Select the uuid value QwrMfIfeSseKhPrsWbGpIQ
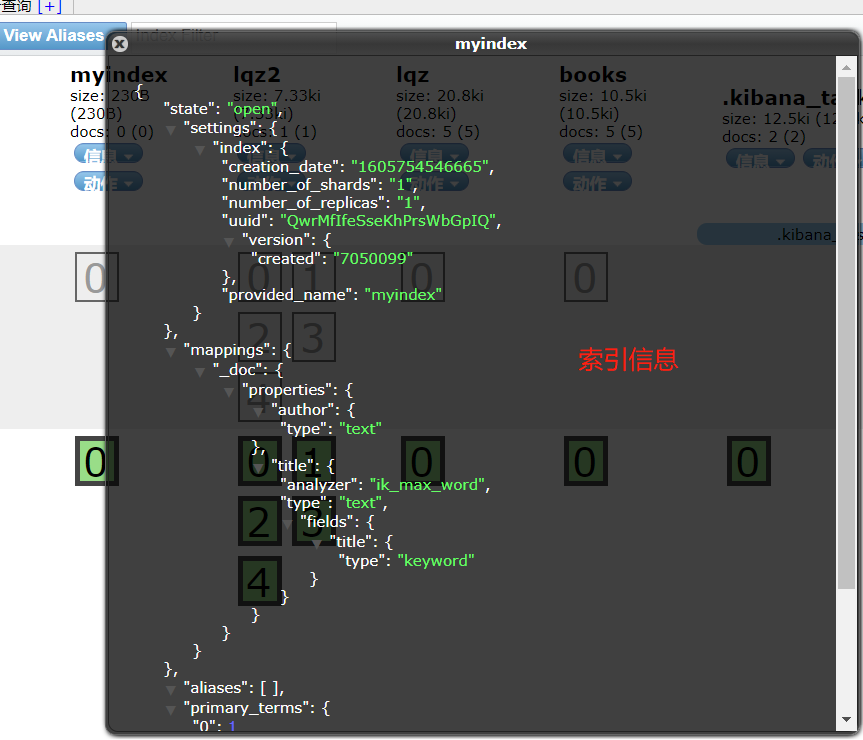The height and width of the screenshot is (740, 863). coord(388,221)
